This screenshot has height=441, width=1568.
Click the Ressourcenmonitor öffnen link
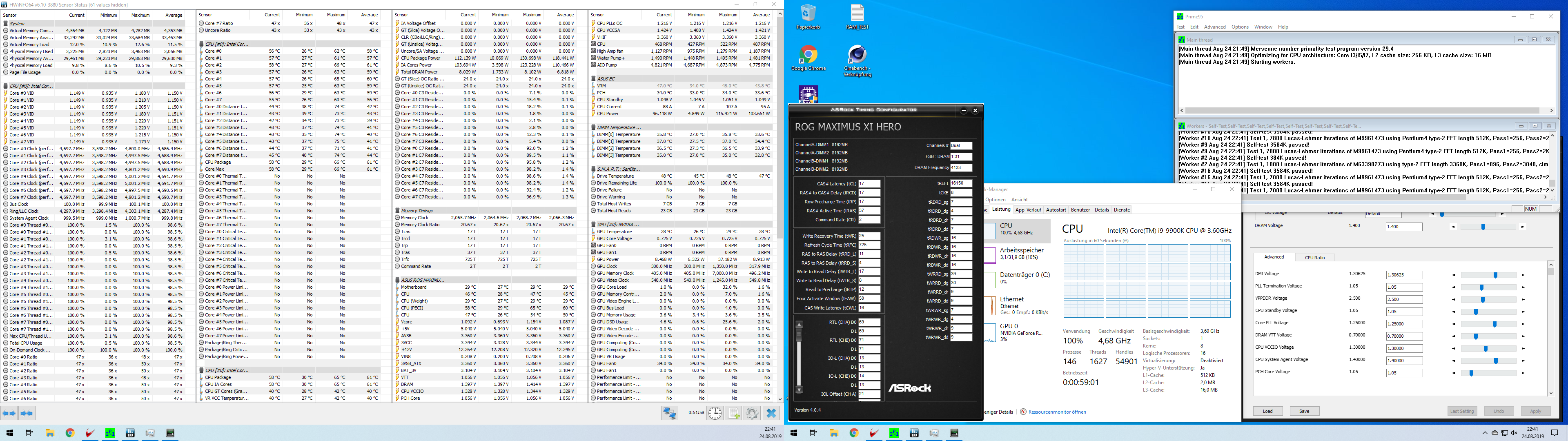point(1057,412)
